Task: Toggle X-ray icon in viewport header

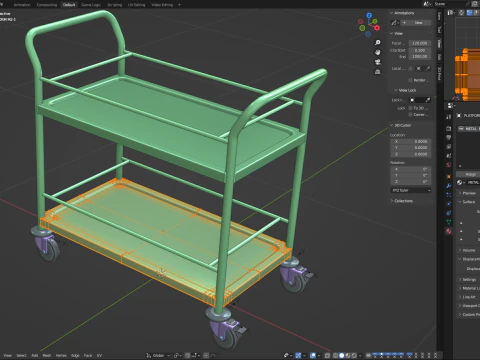Action: (327, 355)
